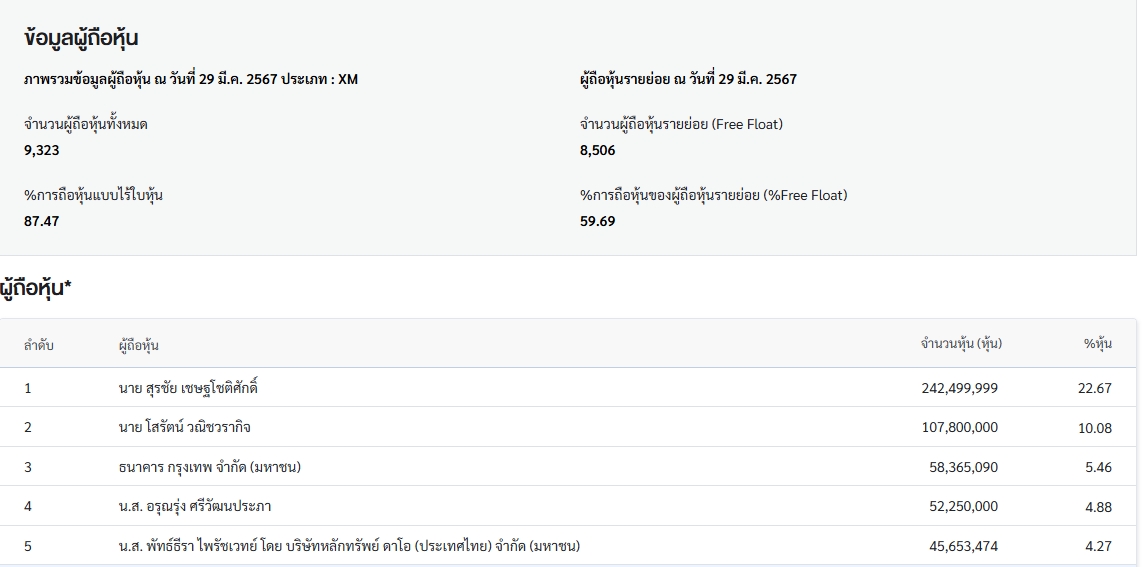Click the ผู้ถือหุ้น column header
Viewport: 1143px width, 567px height.
click(x=139, y=345)
